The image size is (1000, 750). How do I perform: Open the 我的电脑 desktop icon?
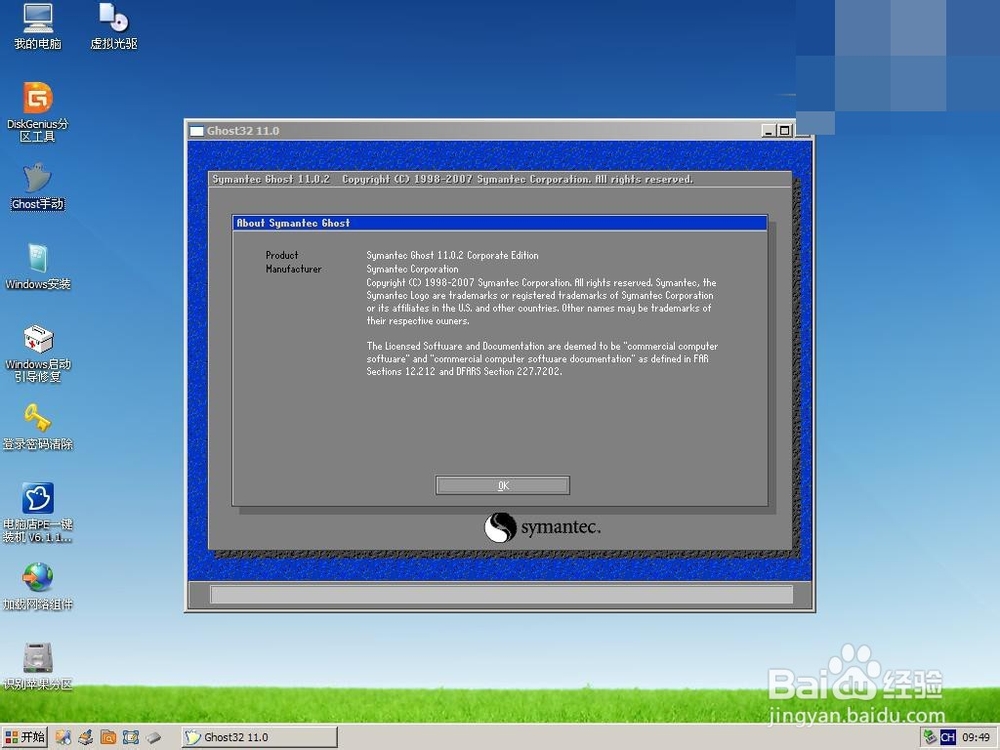click(38, 27)
